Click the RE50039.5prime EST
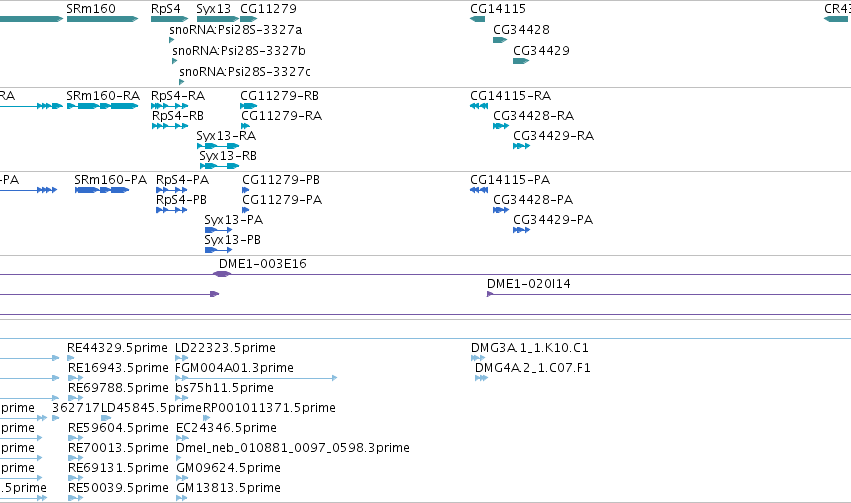 (75, 498)
